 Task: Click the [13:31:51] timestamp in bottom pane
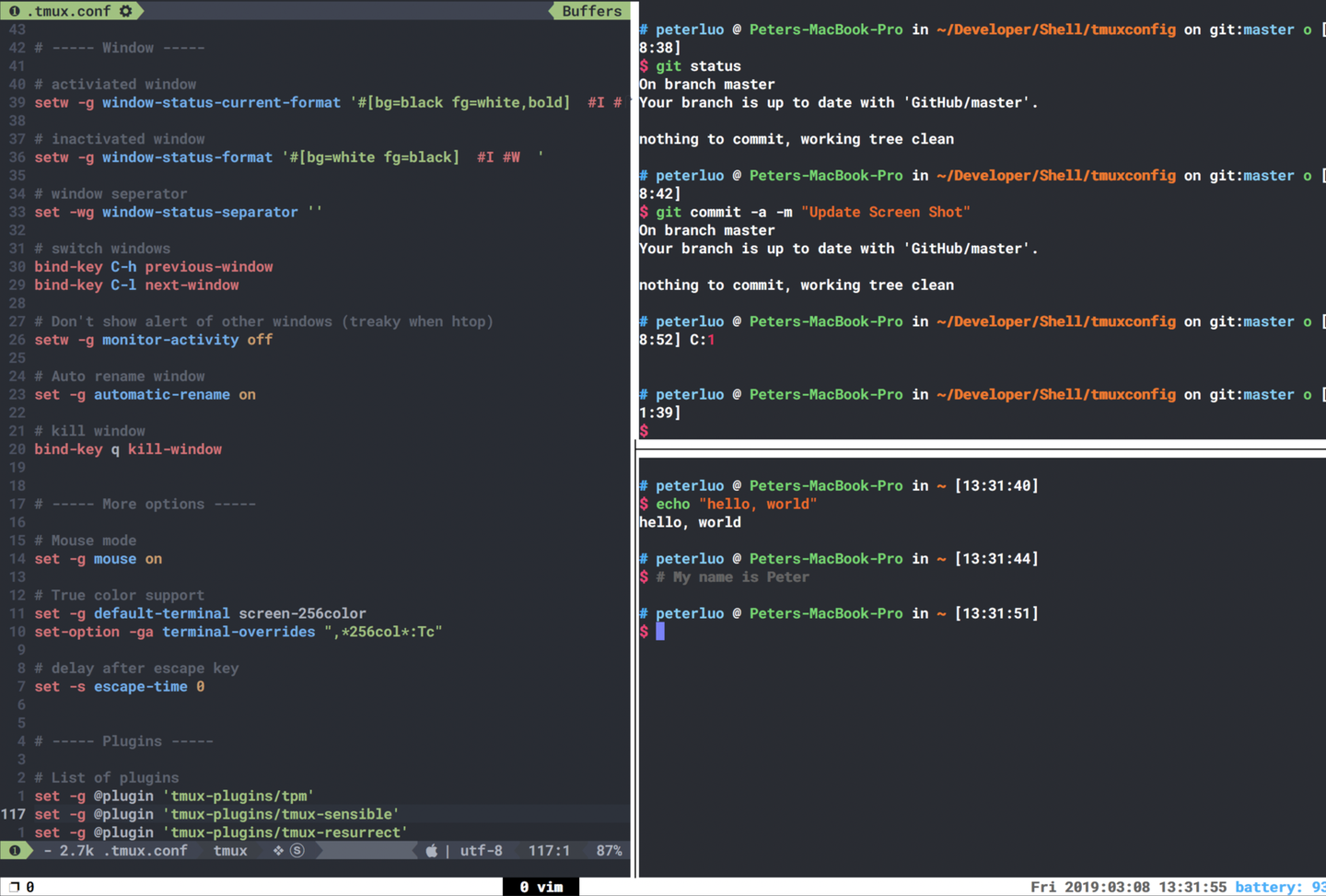[x=996, y=613]
